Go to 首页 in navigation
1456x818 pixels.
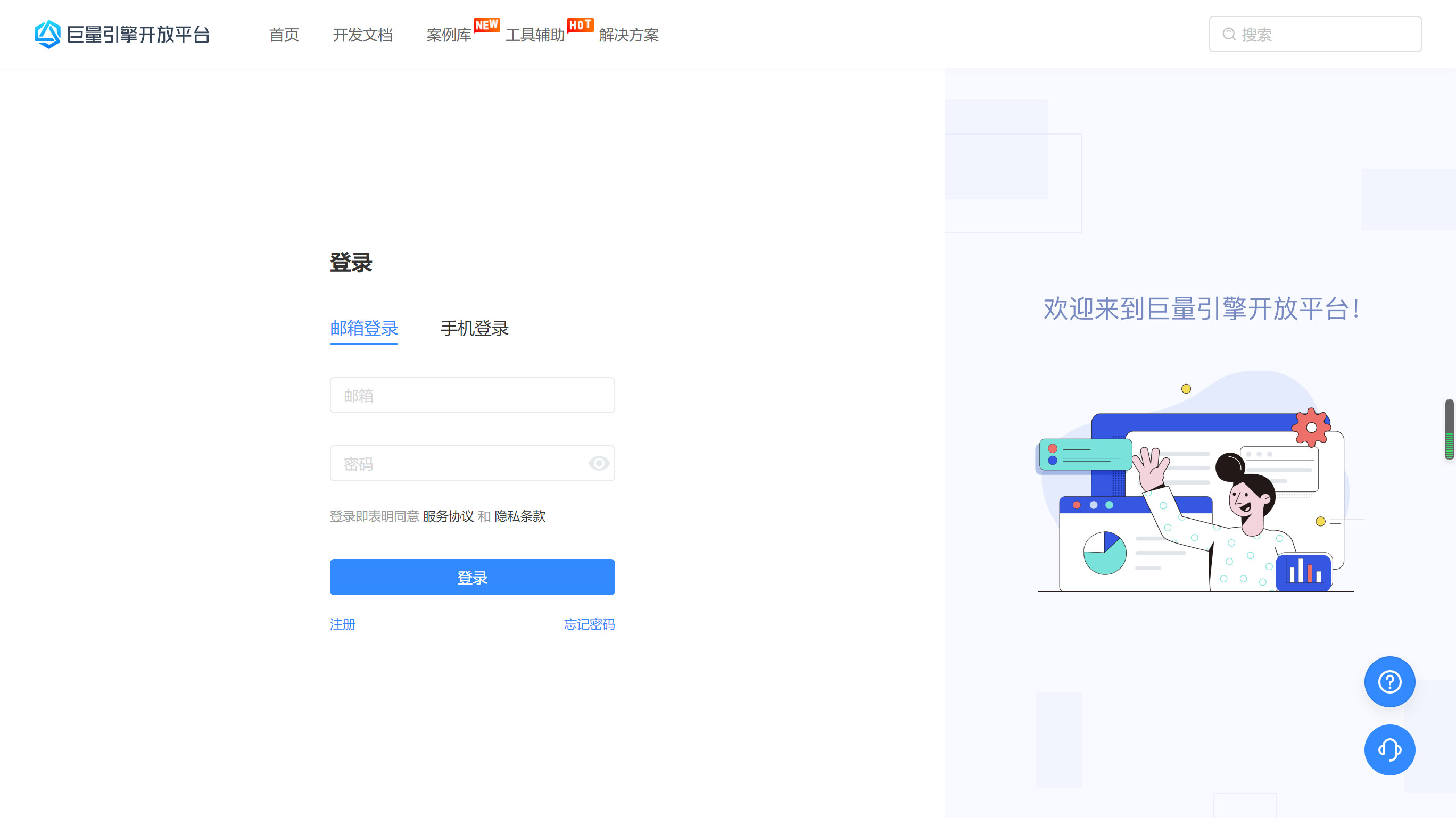pyautogui.click(x=284, y=35)
